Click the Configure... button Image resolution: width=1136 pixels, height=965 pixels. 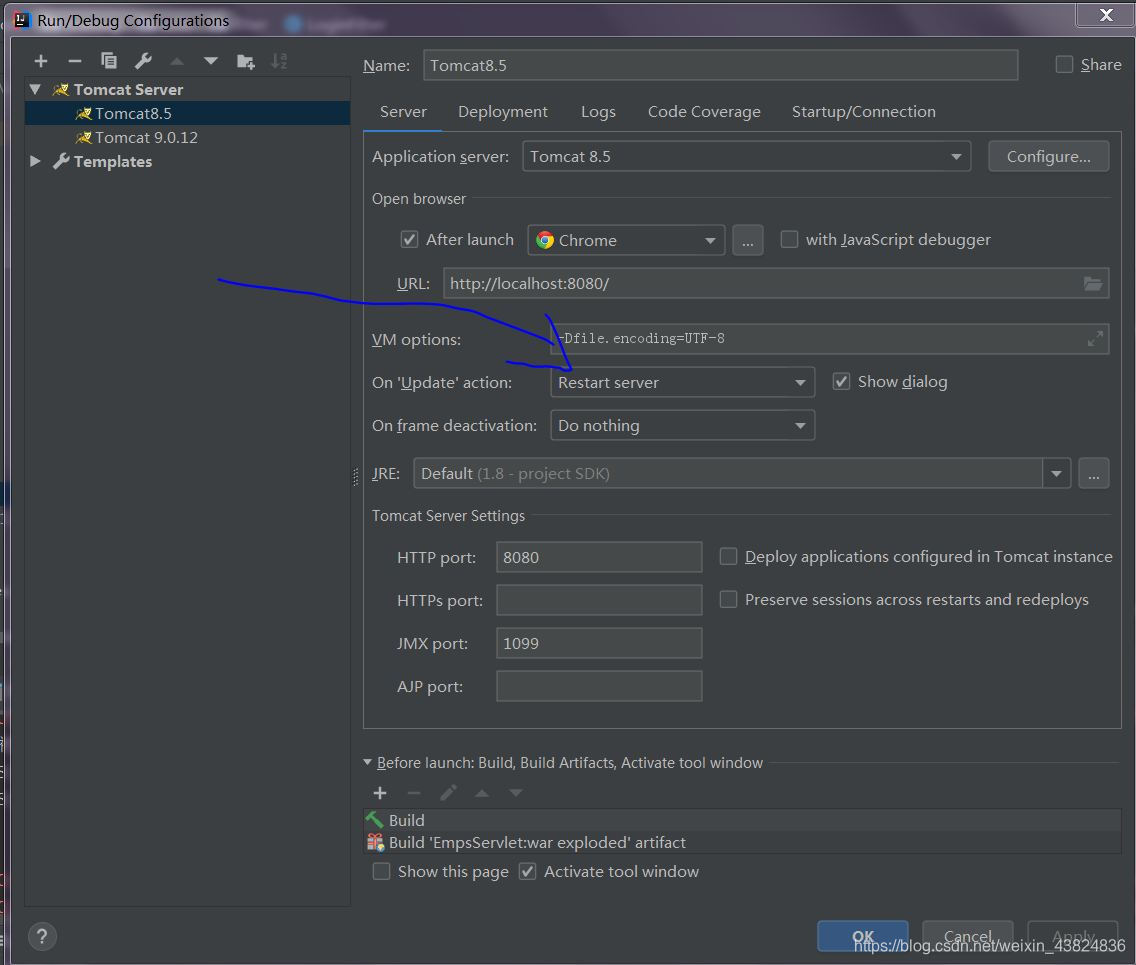tap(1048, 156)
